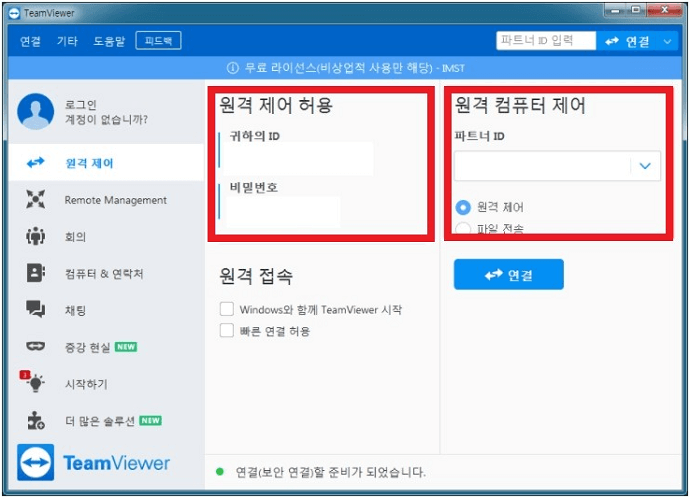Click the 귀하의 ID value field
Image resolution: width=689 pixels, height=497 pixels.
tap(298, 158)
